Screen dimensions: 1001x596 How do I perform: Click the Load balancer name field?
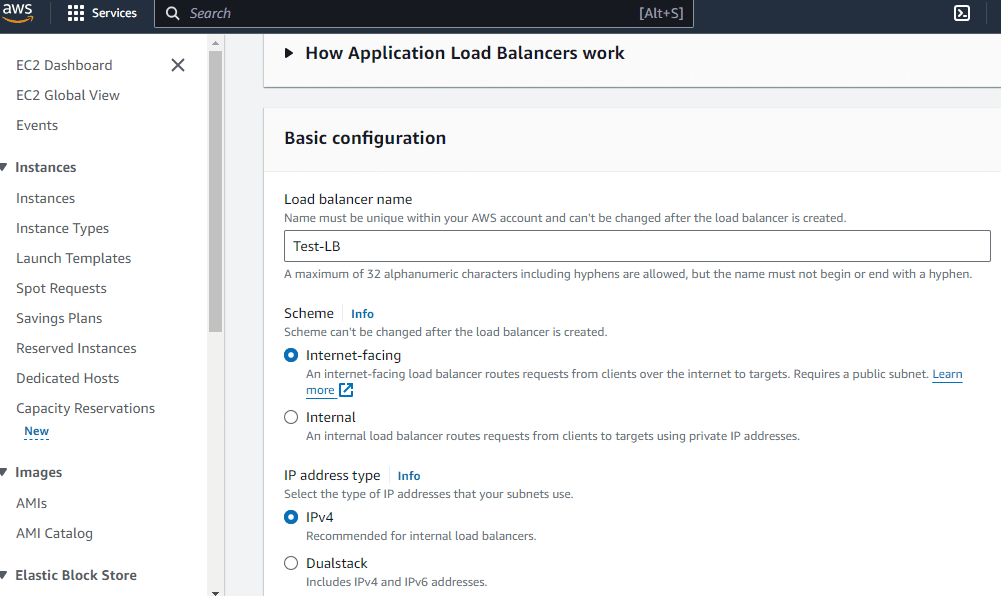pos(637,246)
